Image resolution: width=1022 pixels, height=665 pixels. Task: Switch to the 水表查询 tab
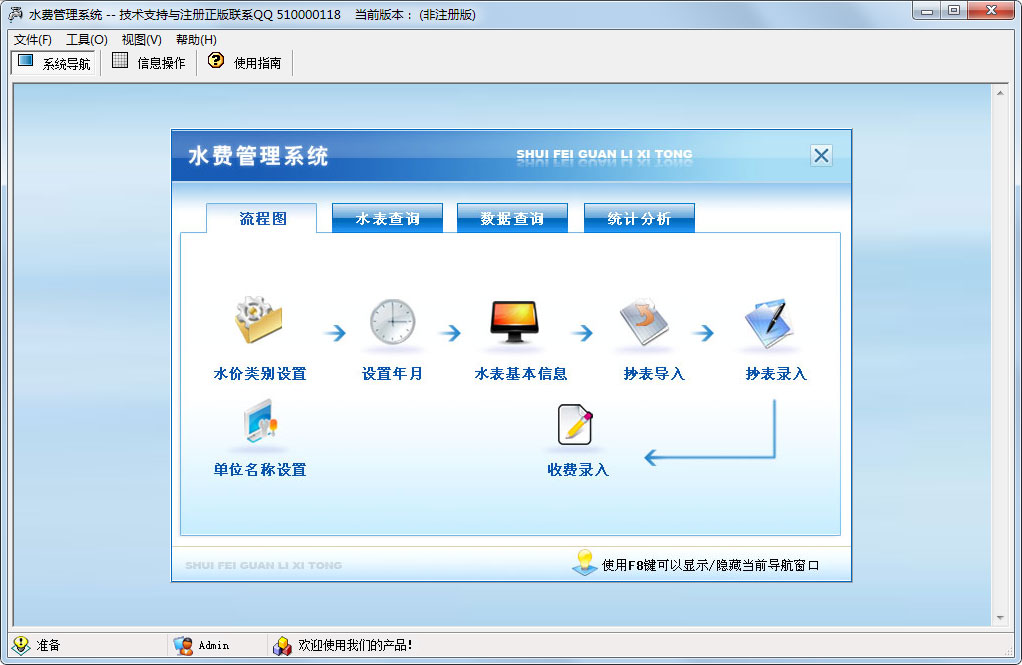(387, 218)
